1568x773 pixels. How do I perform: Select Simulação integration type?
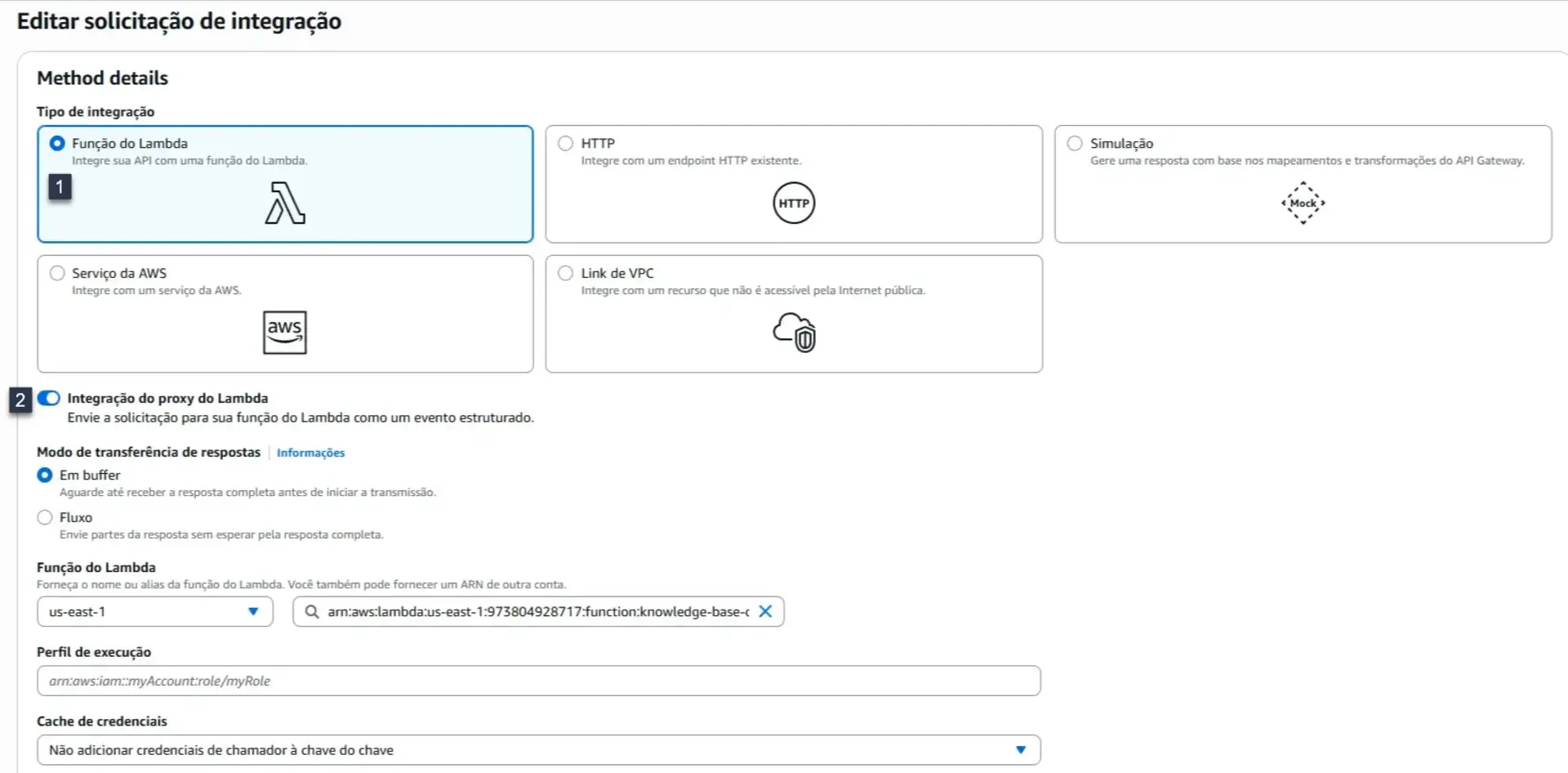(1074, 143)
